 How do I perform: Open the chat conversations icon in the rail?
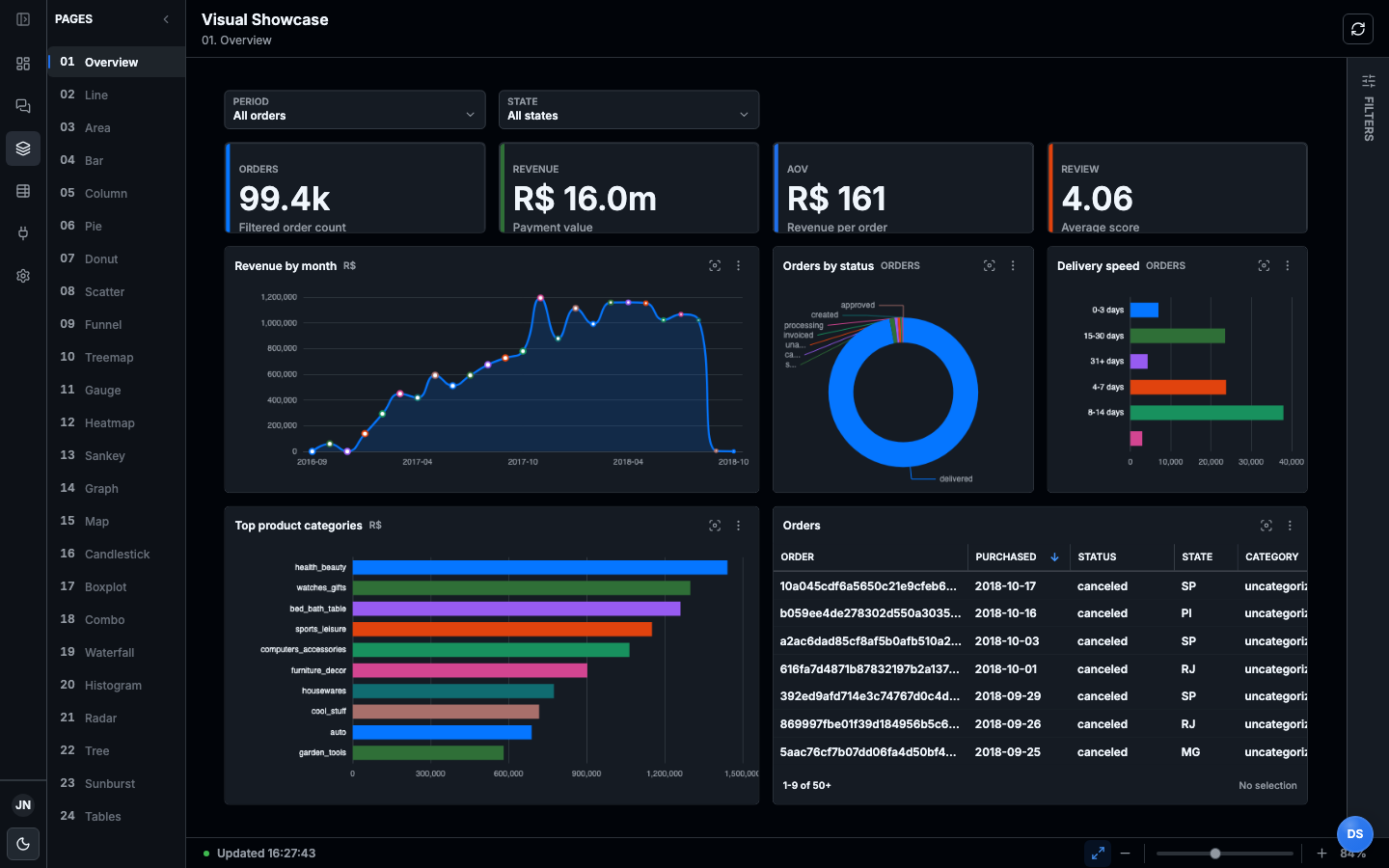point(23,106)
